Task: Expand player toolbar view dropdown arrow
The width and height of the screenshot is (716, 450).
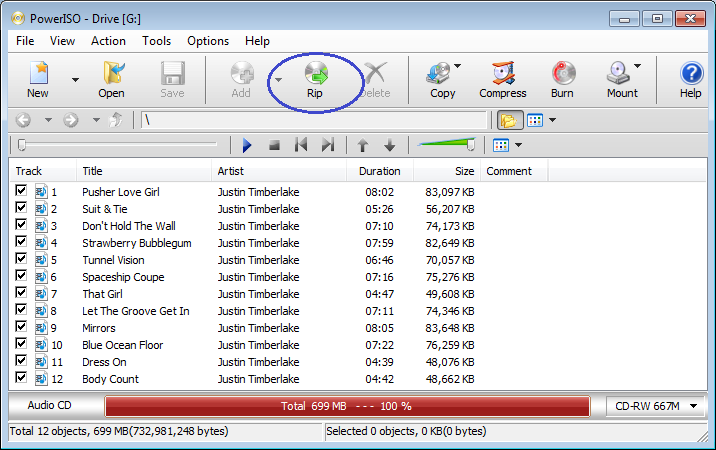Action: click(518, 145)
